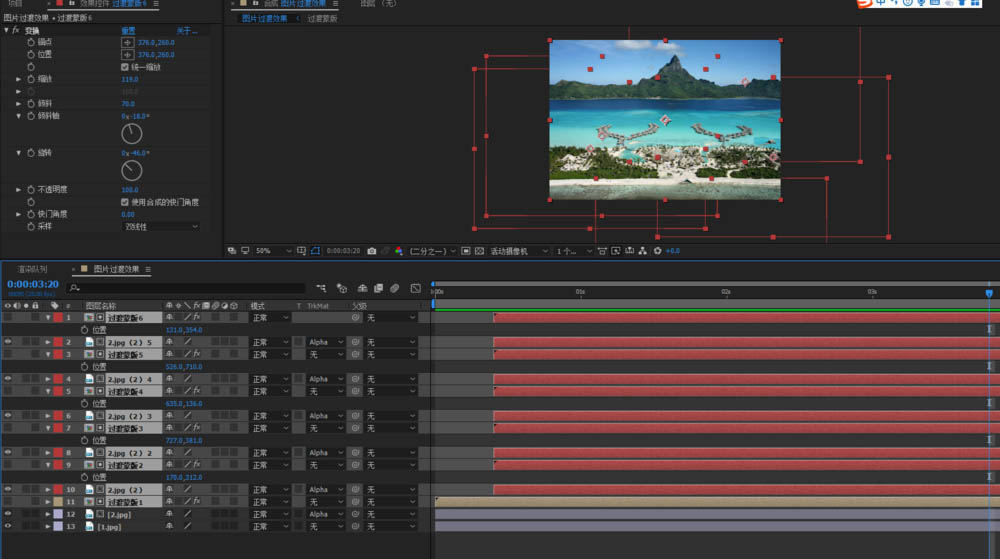Hide layer 13 [1.jpg] with eye toggle
Viewport: 1000px width, 559px height.
(8, 526)
